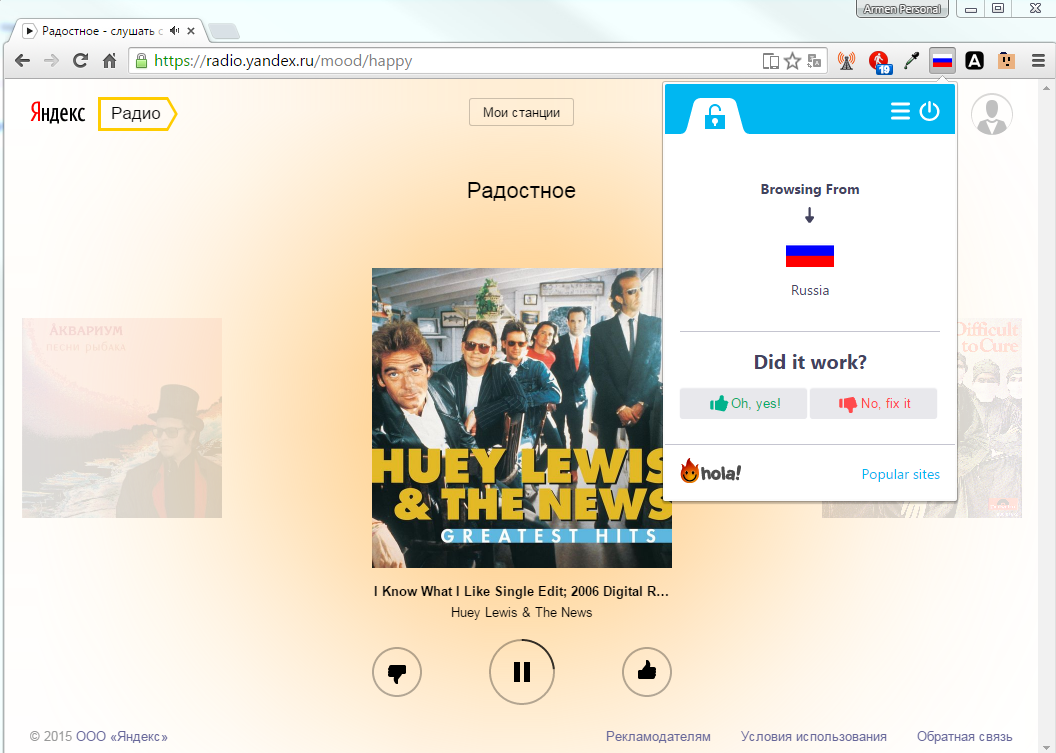This screenshot has height=753, width=1056.
Task: Reload the page with refresh icon
Action: coord(80,61)
